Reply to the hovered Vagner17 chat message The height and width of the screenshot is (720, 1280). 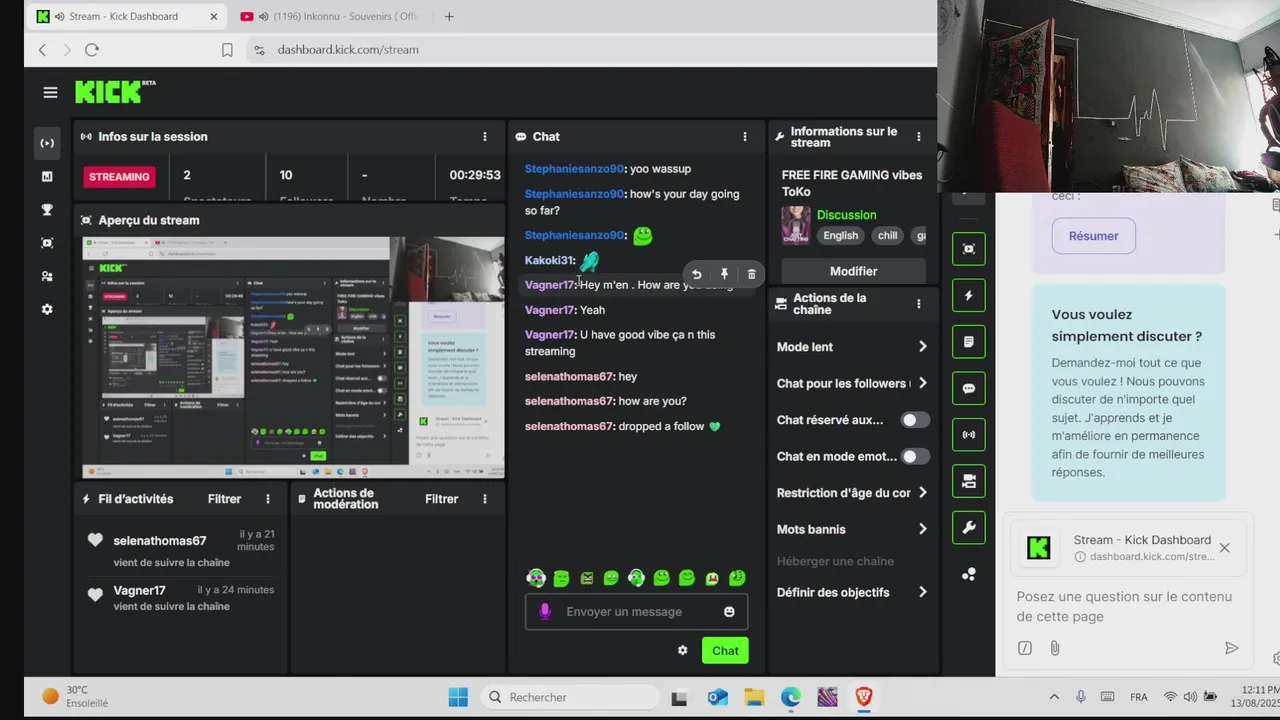click(697, 274)
